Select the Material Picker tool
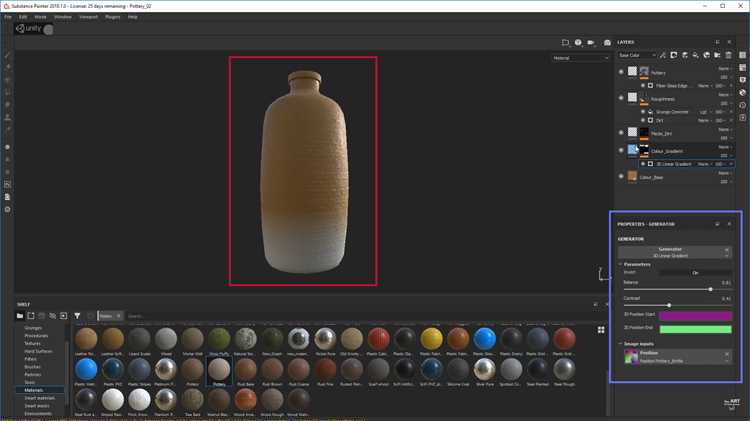 click(8, 130)
